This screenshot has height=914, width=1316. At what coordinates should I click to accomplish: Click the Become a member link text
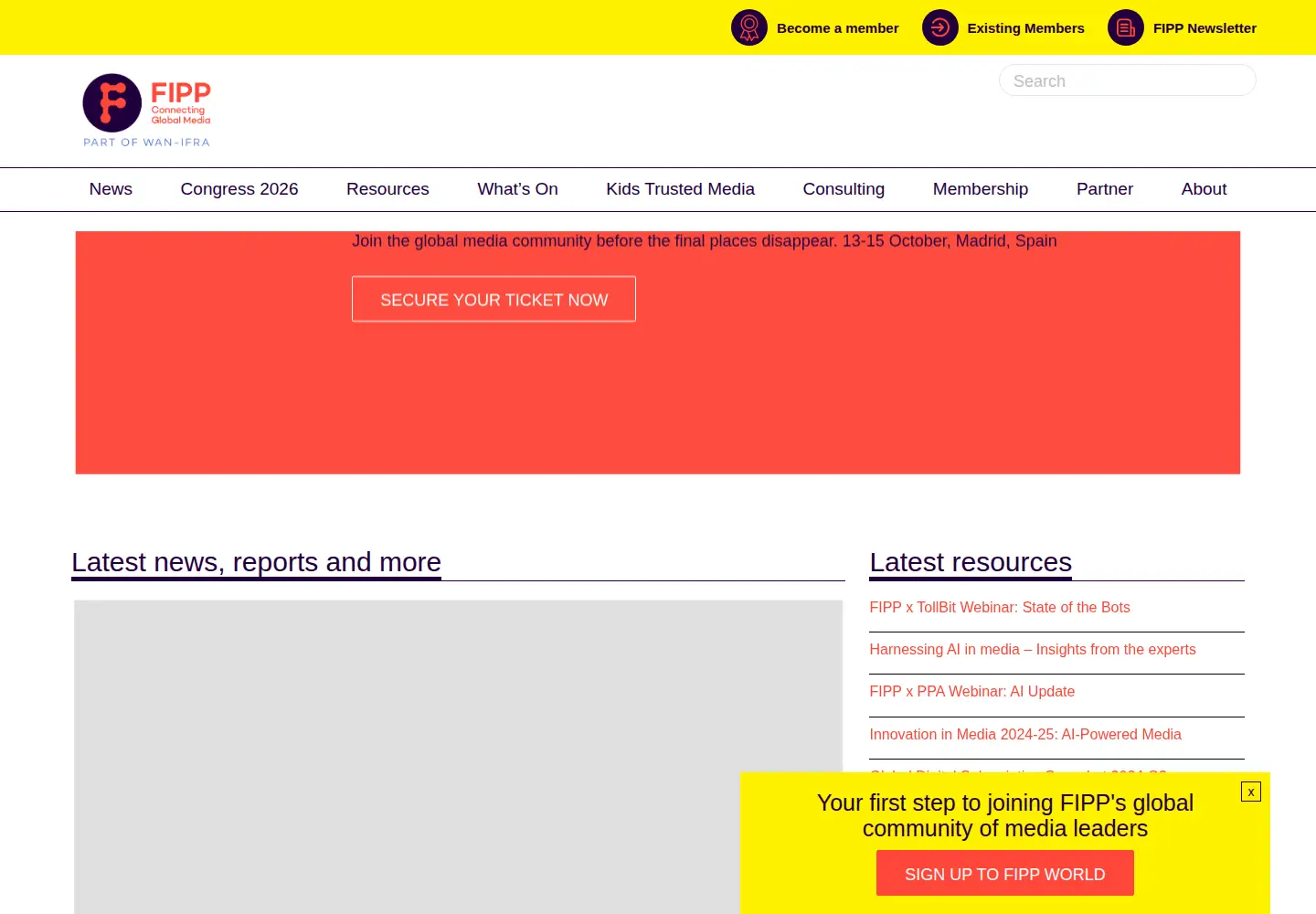[838, 28]
